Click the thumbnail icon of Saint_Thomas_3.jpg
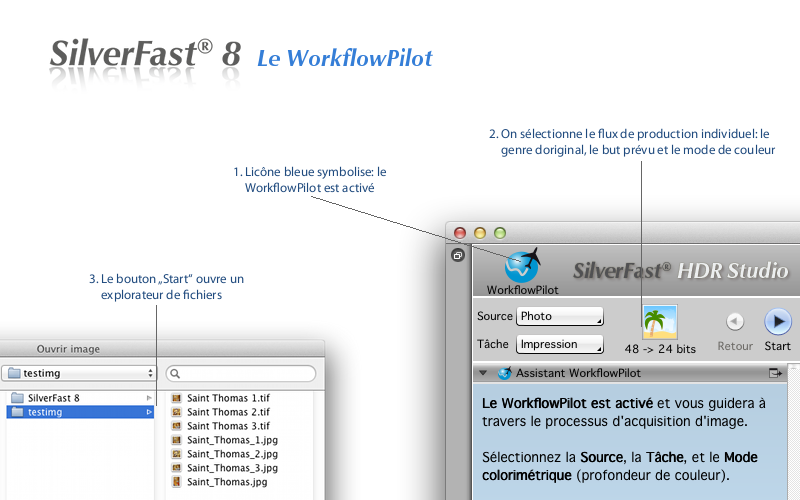The height and width of the screenshot is (500, 800). pos(177,467)
